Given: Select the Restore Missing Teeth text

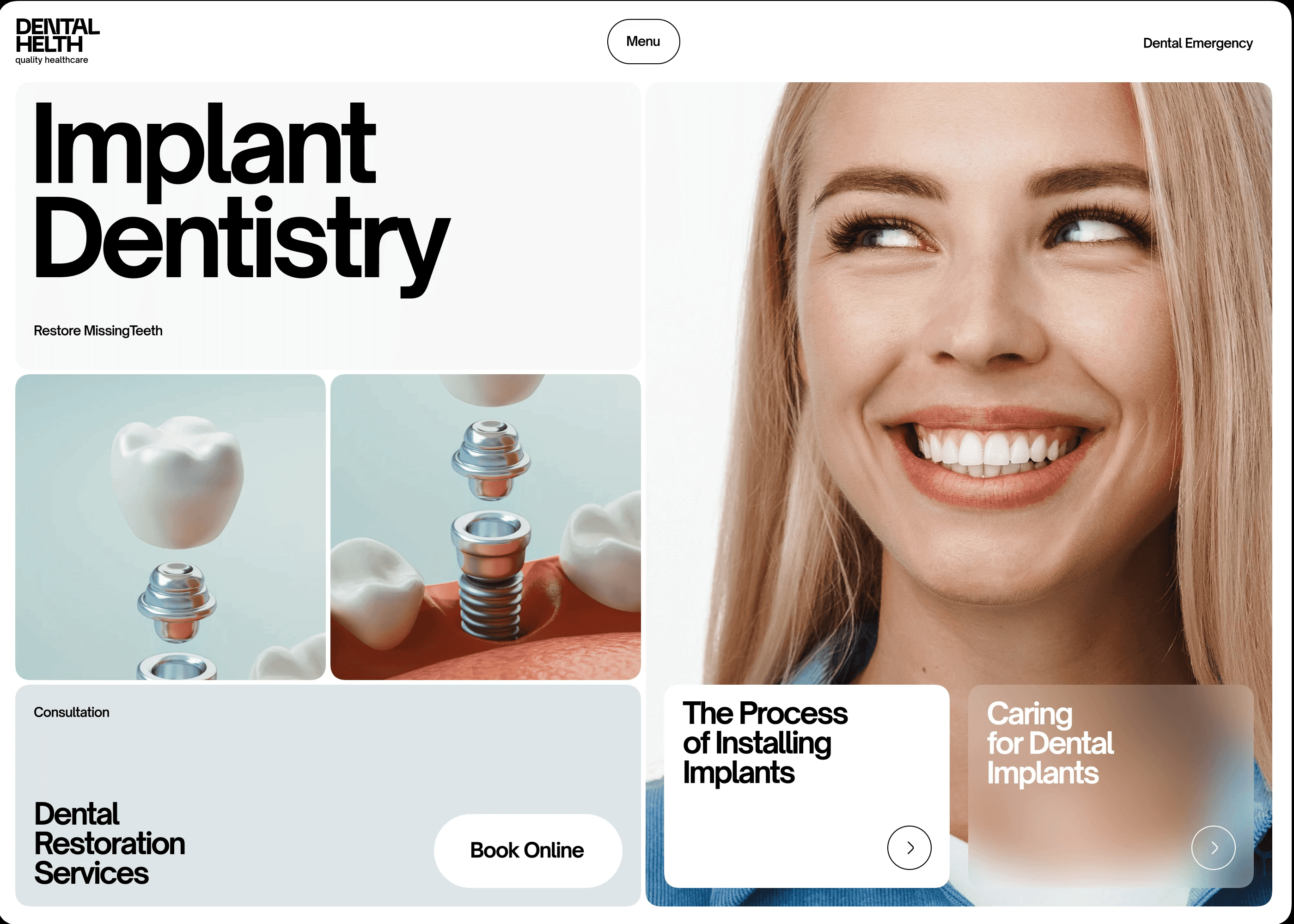Looking at the screenshot, I should coord(98,331).
